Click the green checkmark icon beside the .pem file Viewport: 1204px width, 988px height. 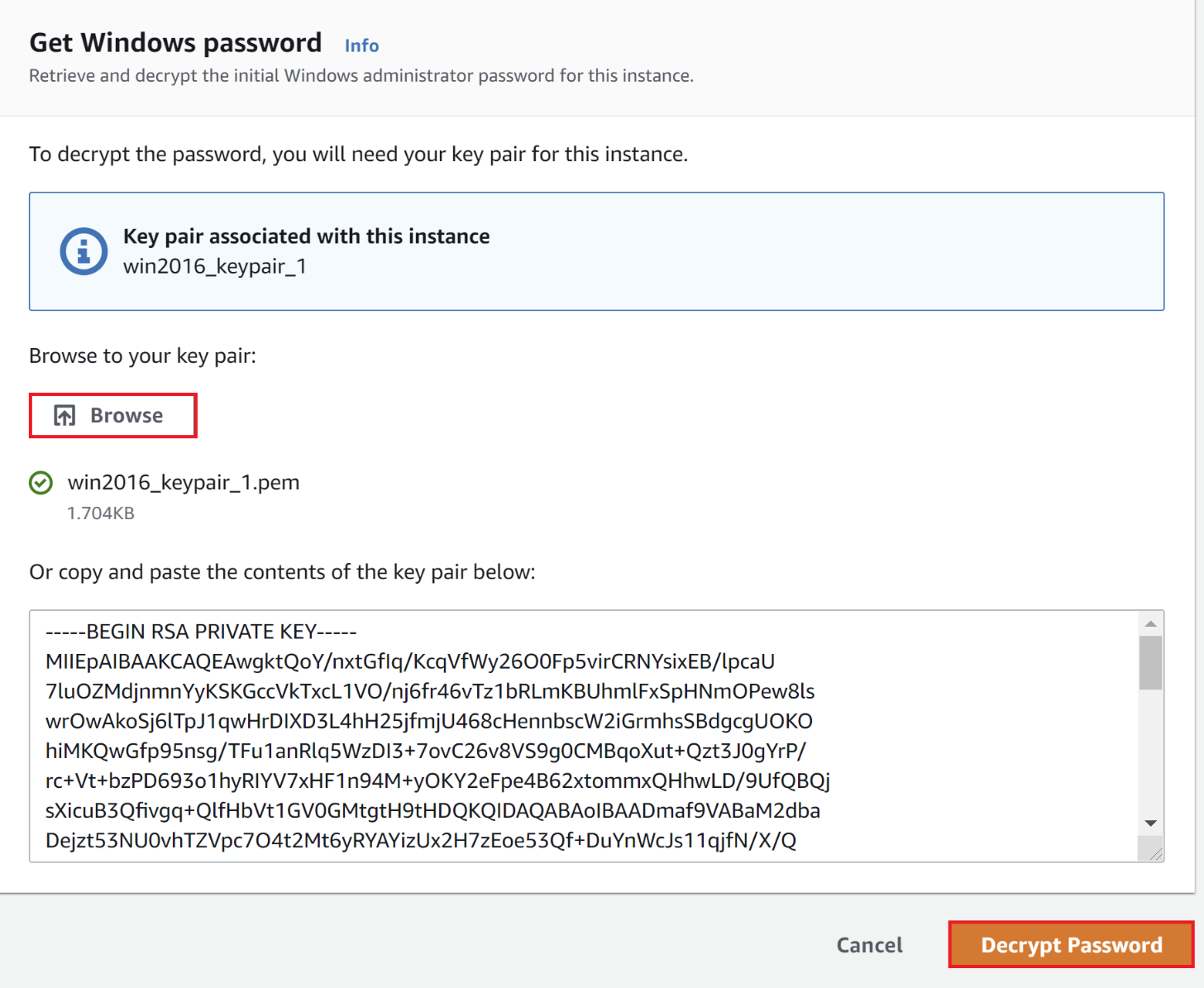tap(41, 482)
